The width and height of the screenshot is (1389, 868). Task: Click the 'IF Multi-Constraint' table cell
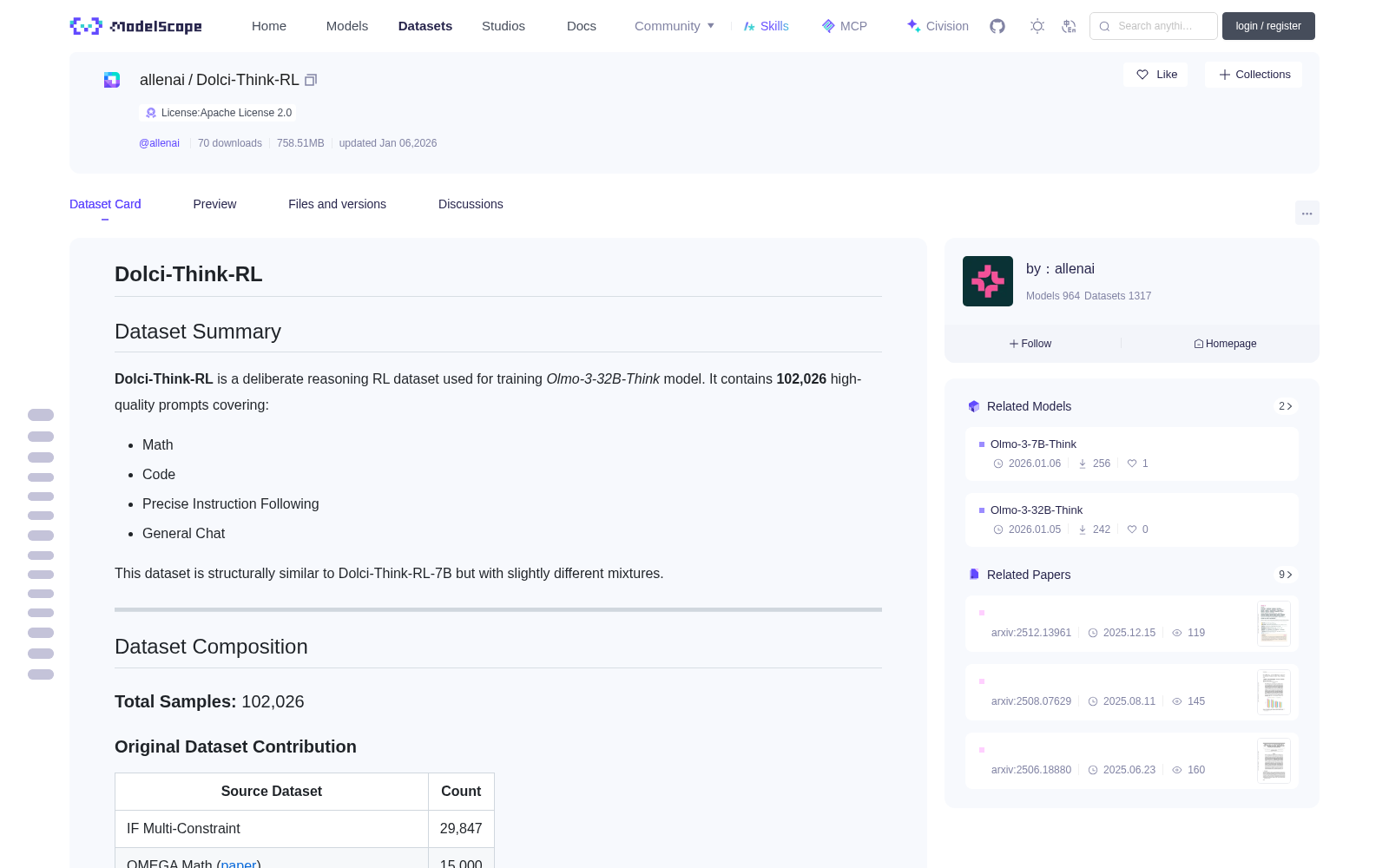pyautogui.click(x=272, y=829)
